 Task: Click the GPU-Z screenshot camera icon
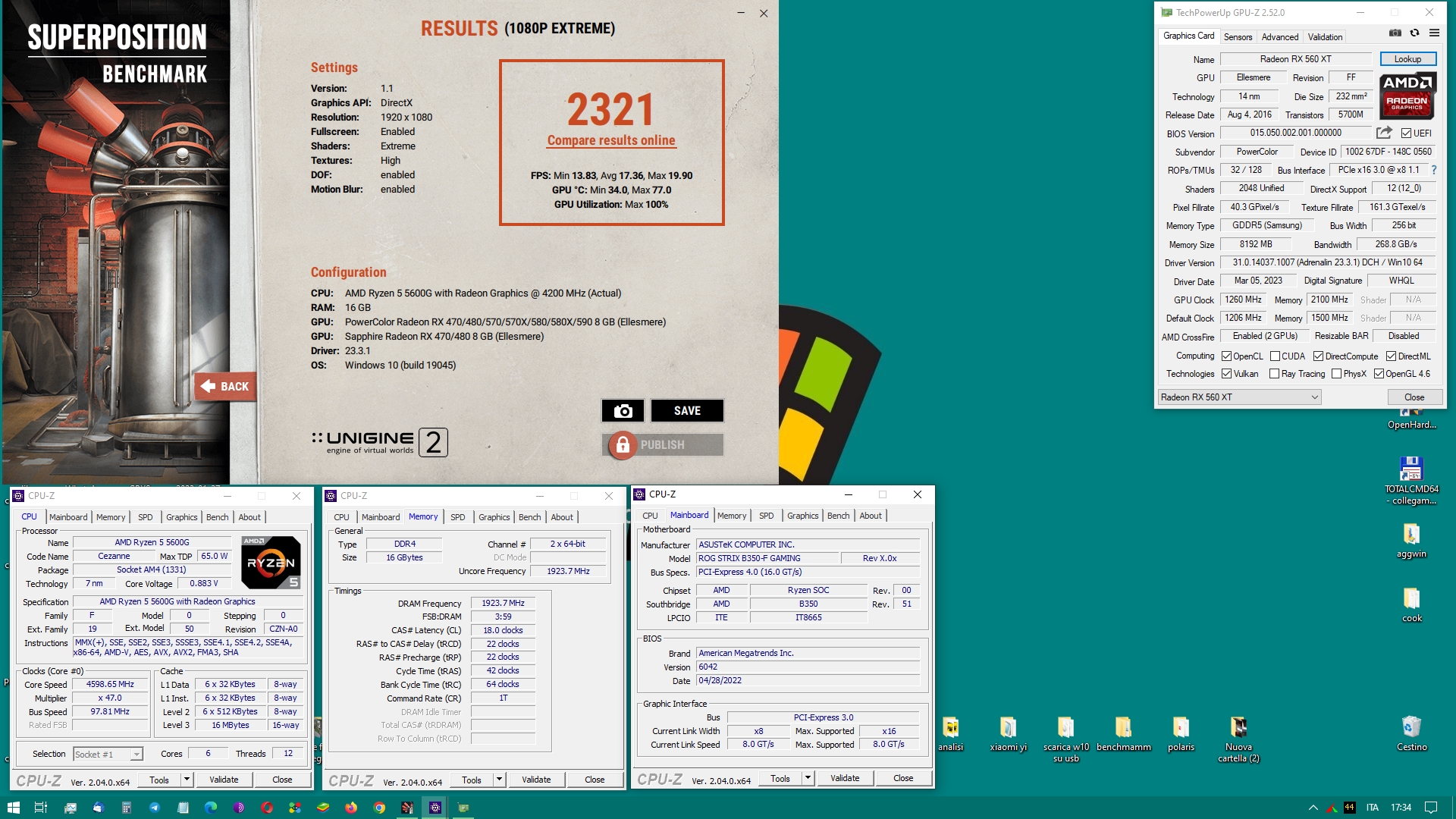tap(1395, 33)
